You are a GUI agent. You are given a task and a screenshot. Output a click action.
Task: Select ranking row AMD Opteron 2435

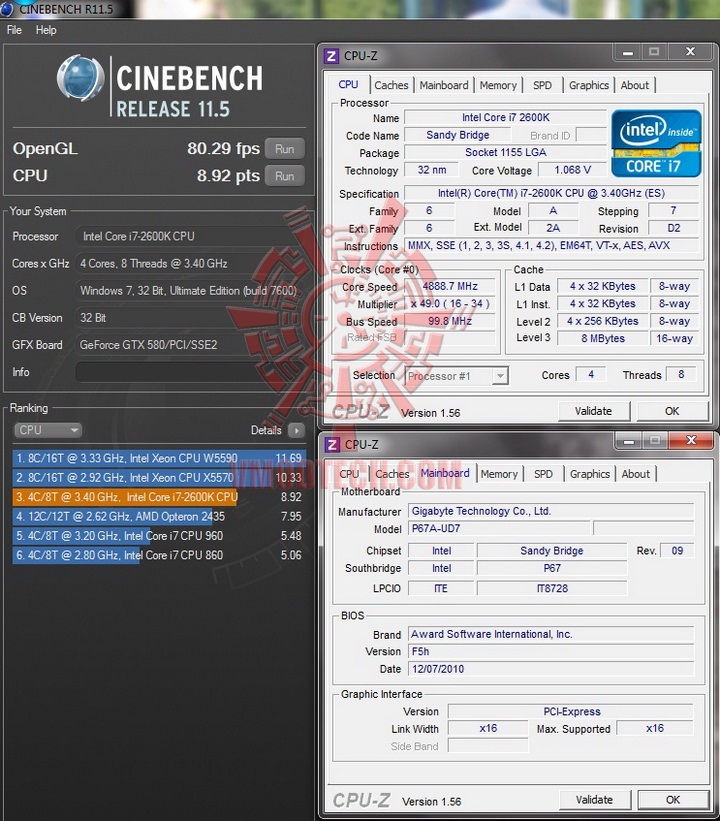159,516
